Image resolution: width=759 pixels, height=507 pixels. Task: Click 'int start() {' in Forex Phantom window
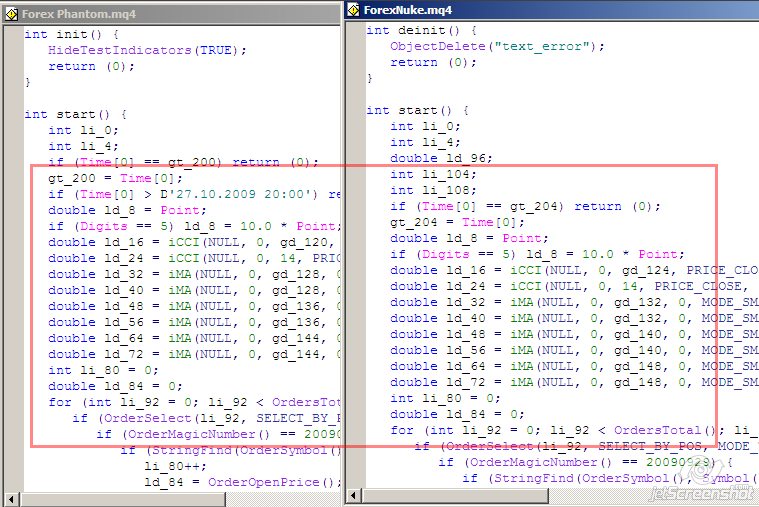tap(76, 114)
